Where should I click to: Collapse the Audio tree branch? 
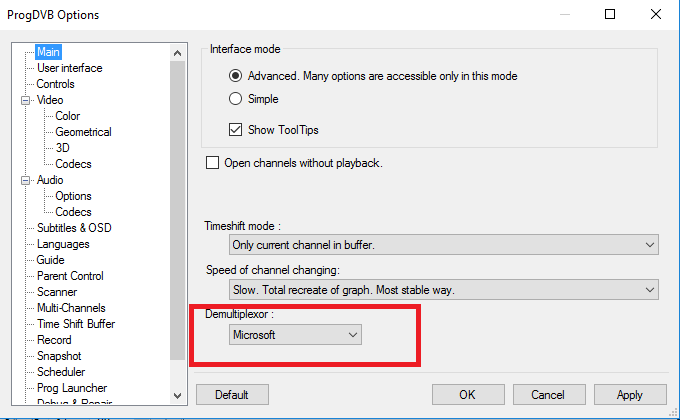point(26,180)
